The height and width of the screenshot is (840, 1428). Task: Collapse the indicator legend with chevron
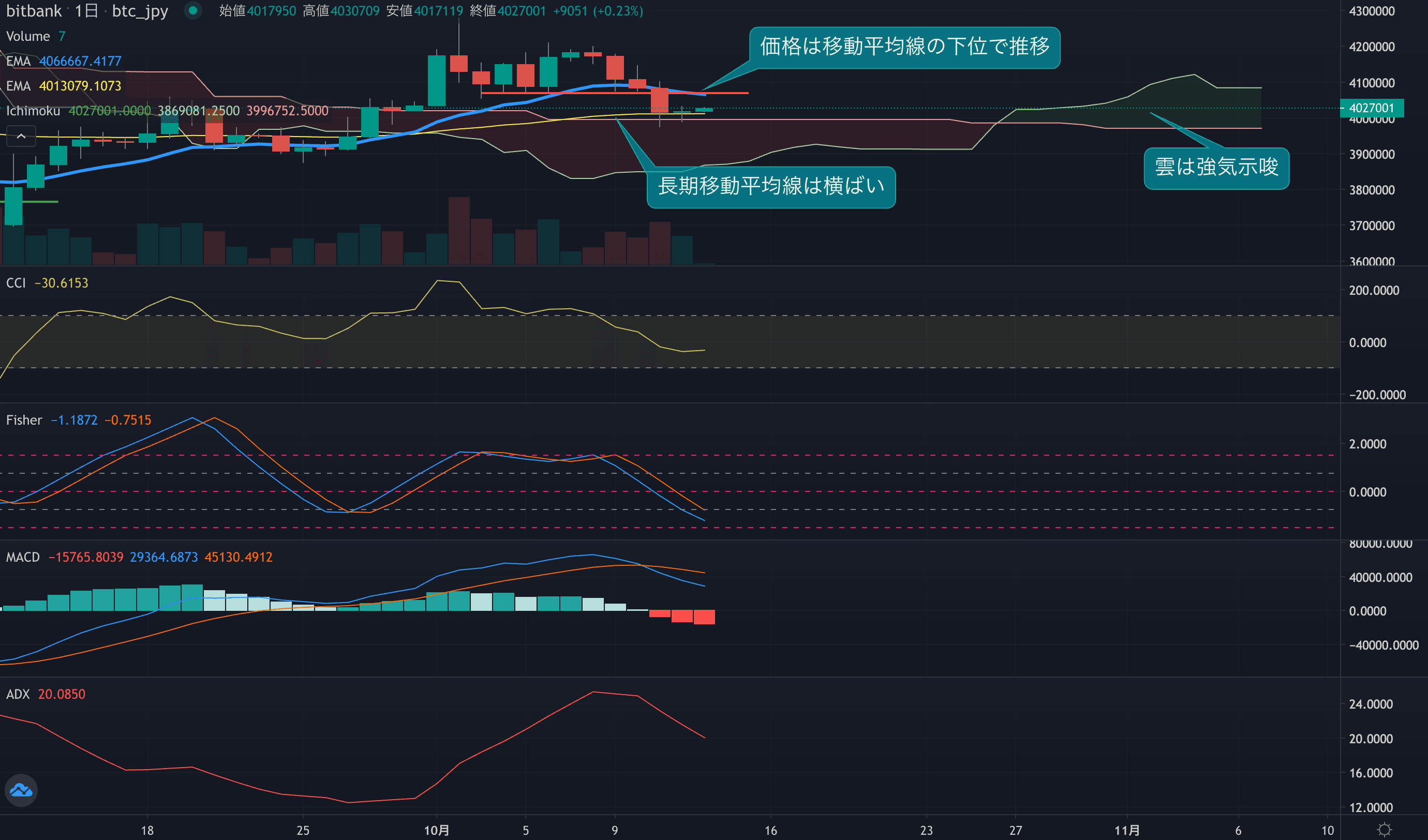[21, 136]
